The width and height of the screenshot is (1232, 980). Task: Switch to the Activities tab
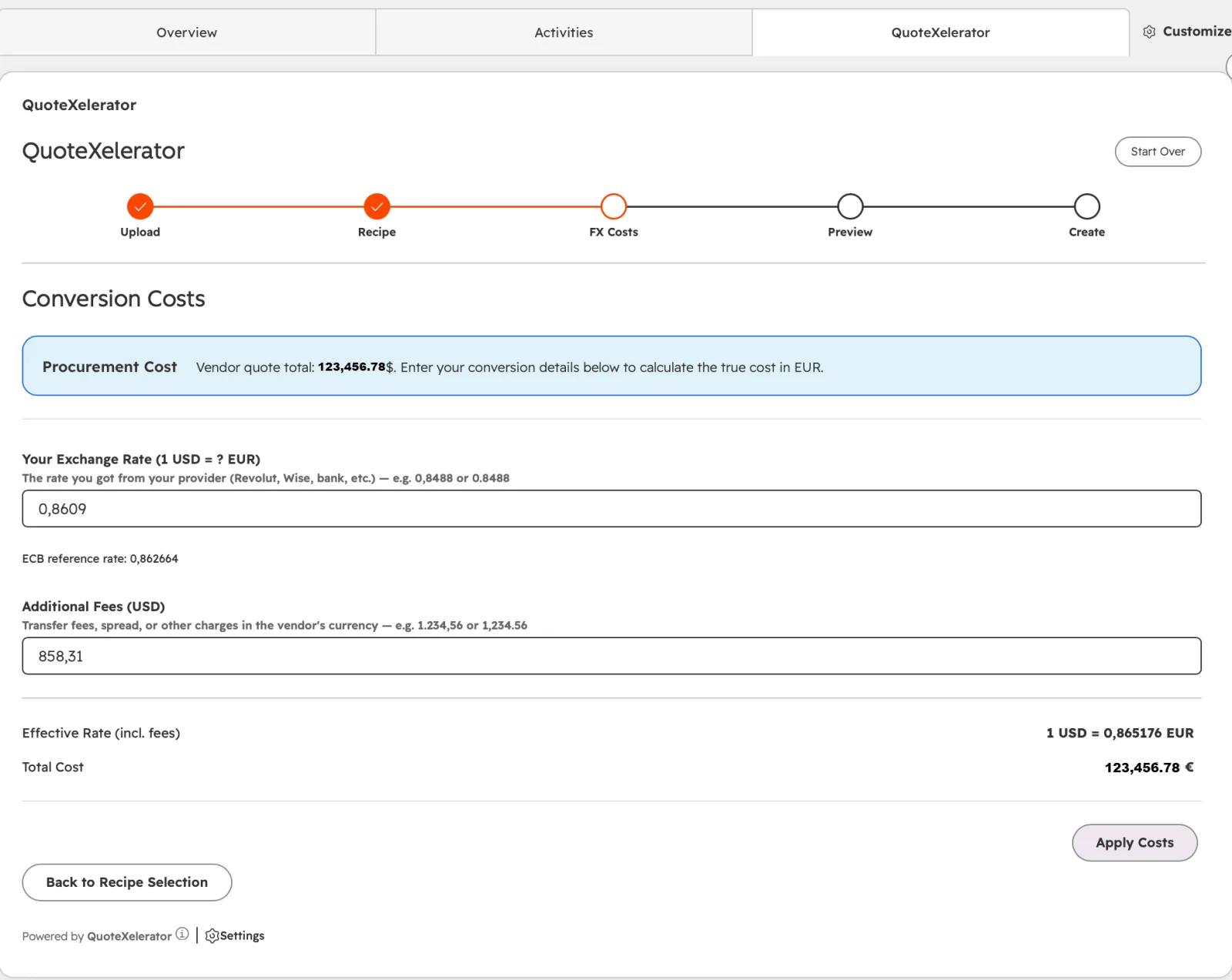[564, 32]
